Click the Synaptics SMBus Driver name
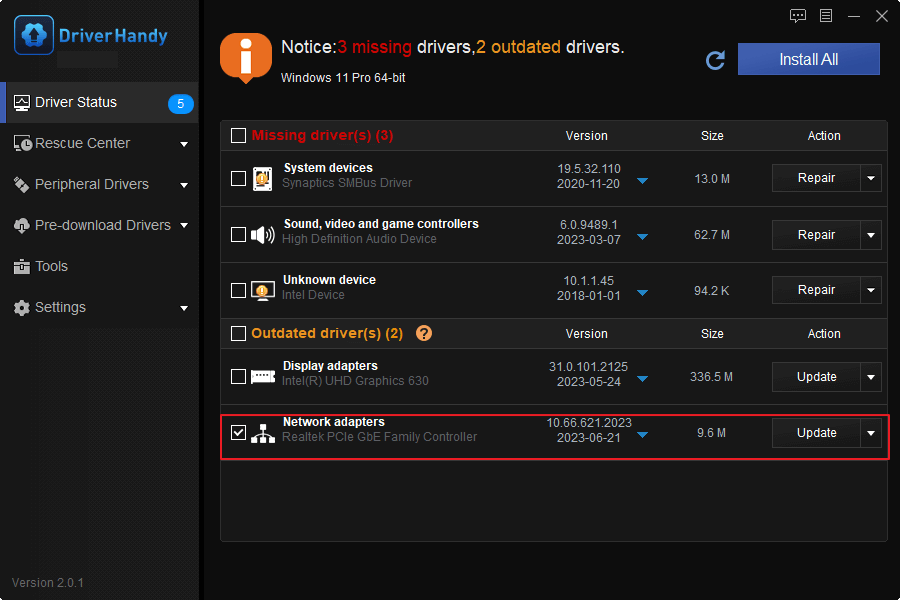Screen dimensions: 900x600 tap(347, 183)
